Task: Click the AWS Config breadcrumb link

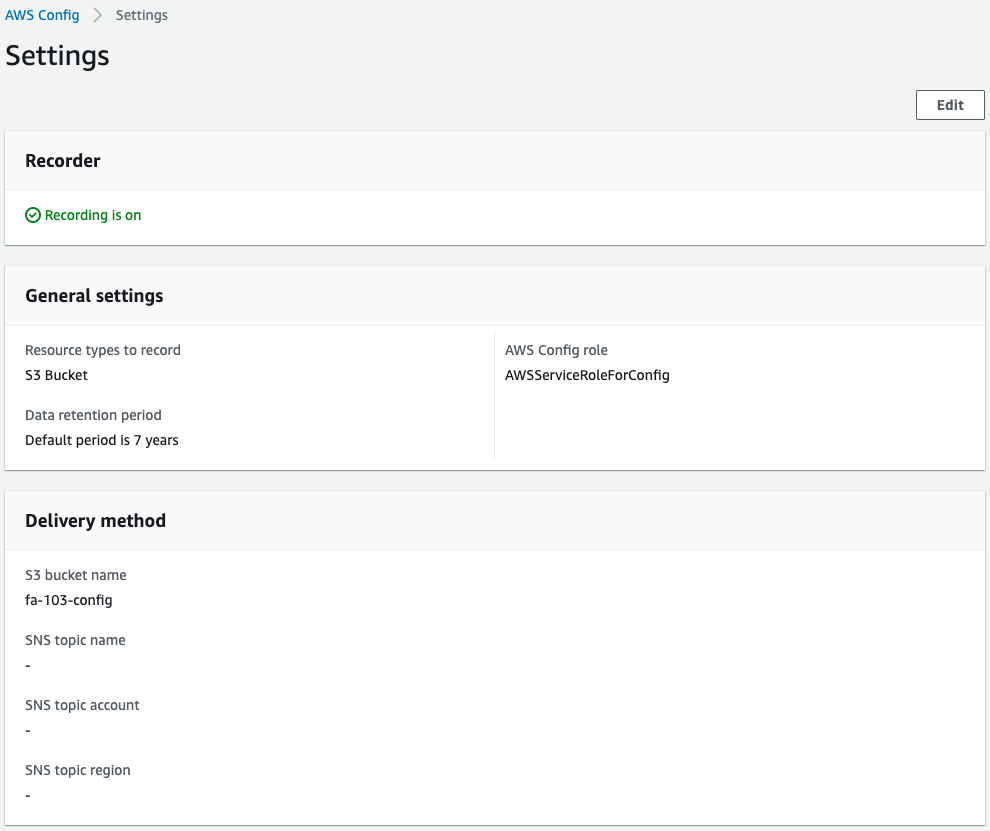Action: click(x=42, y=15)
